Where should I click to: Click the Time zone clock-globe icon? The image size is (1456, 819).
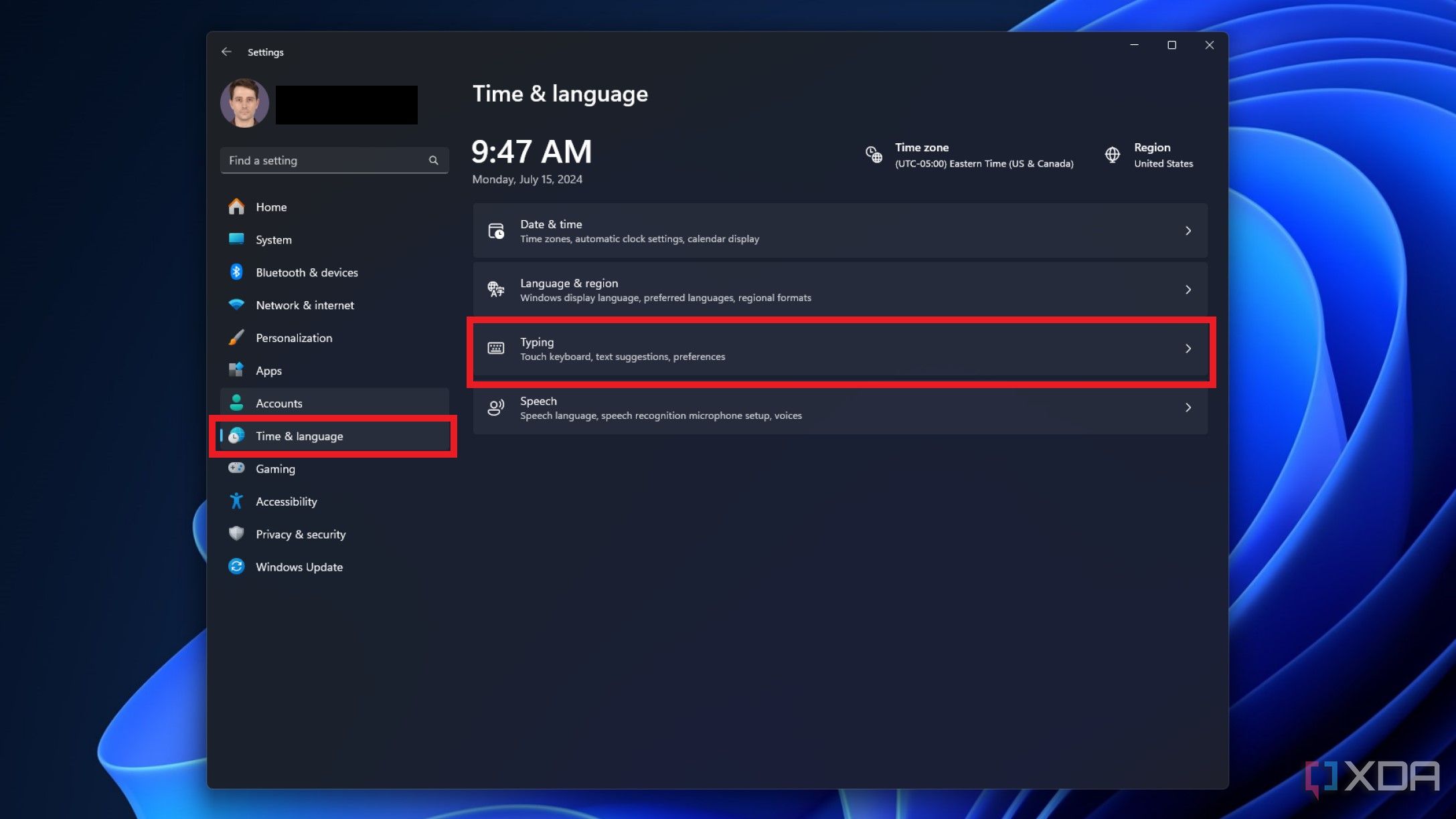pos(874,155)
